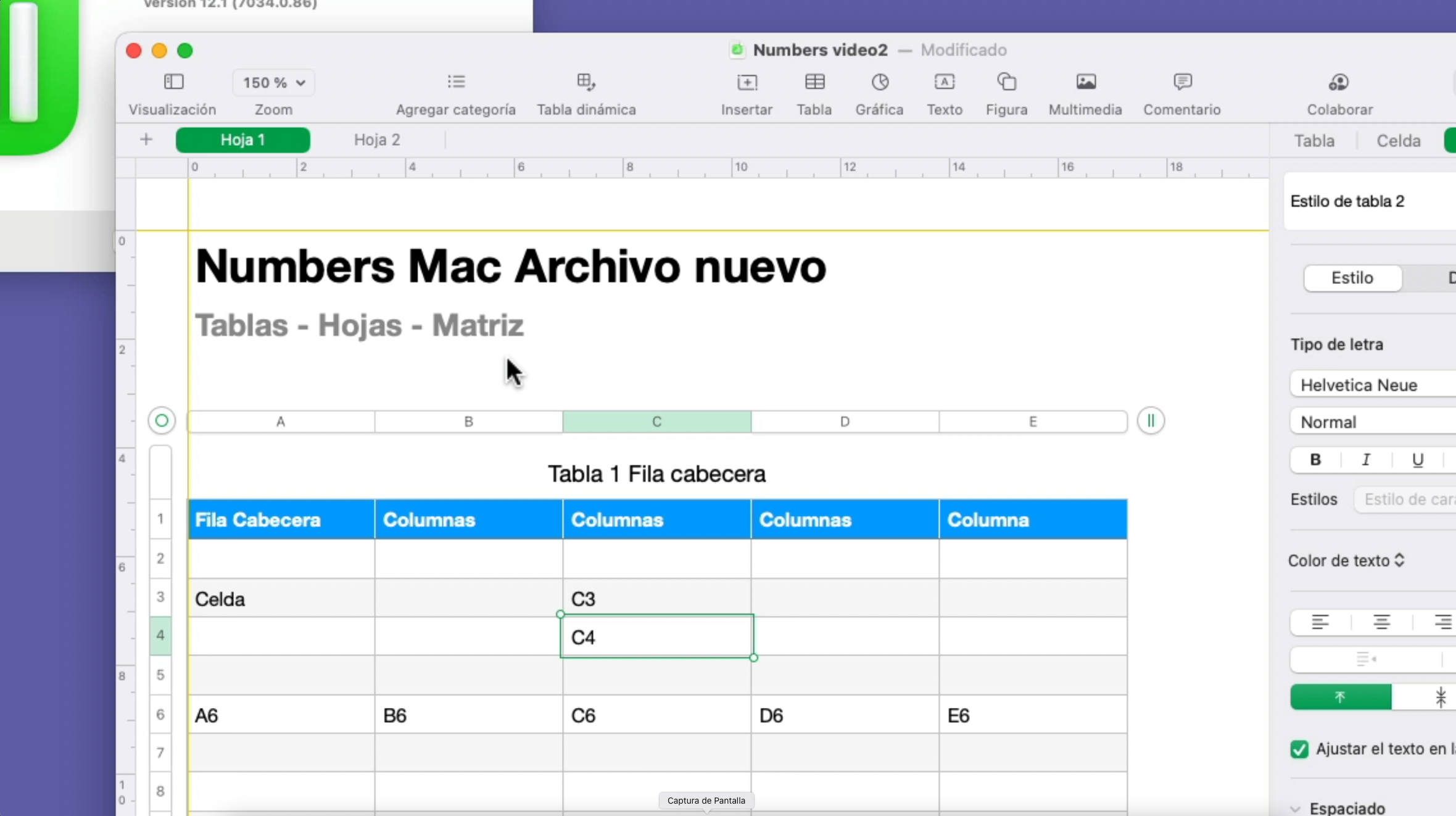
Task: Open Agregar categoría
Action: click(455, 93)
